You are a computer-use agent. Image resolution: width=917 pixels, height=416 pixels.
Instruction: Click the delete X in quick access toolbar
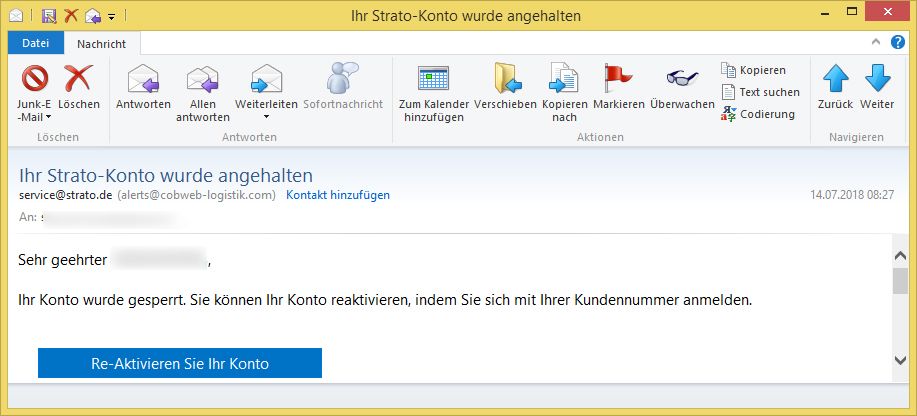(x=71, y=15)
